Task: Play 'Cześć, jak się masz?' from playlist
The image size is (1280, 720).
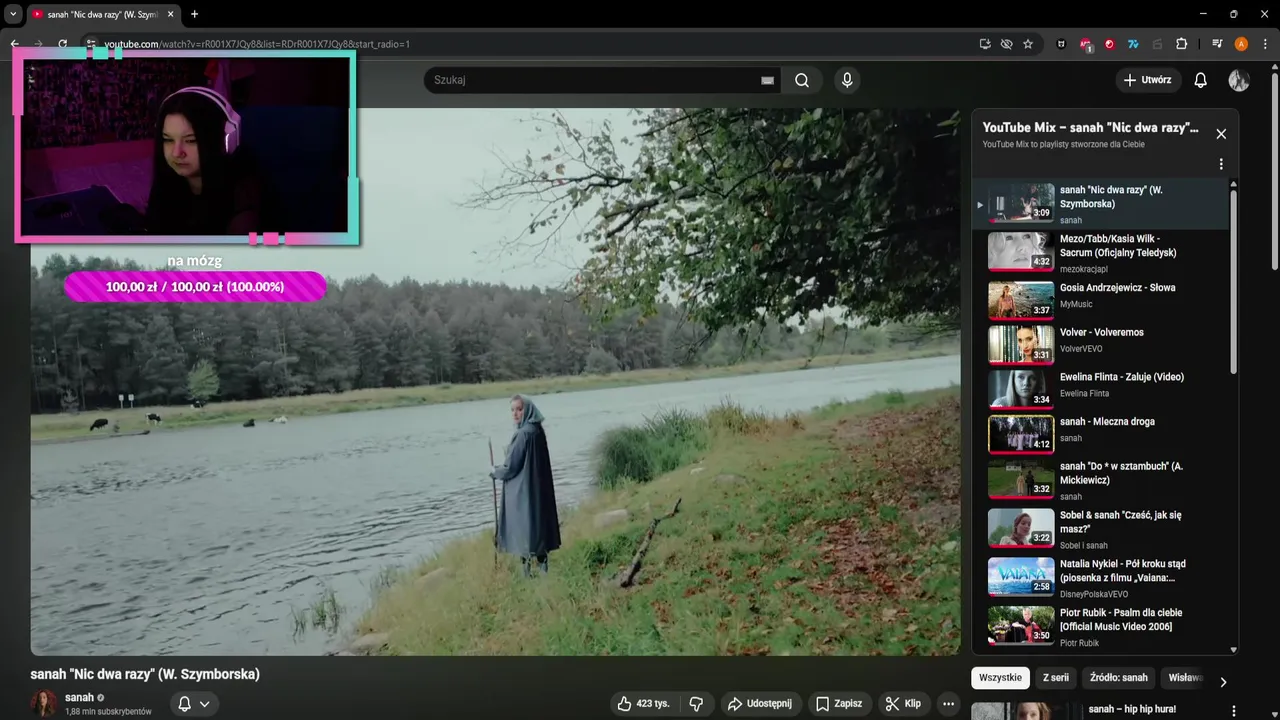Action: click(x=1100, y=529)
